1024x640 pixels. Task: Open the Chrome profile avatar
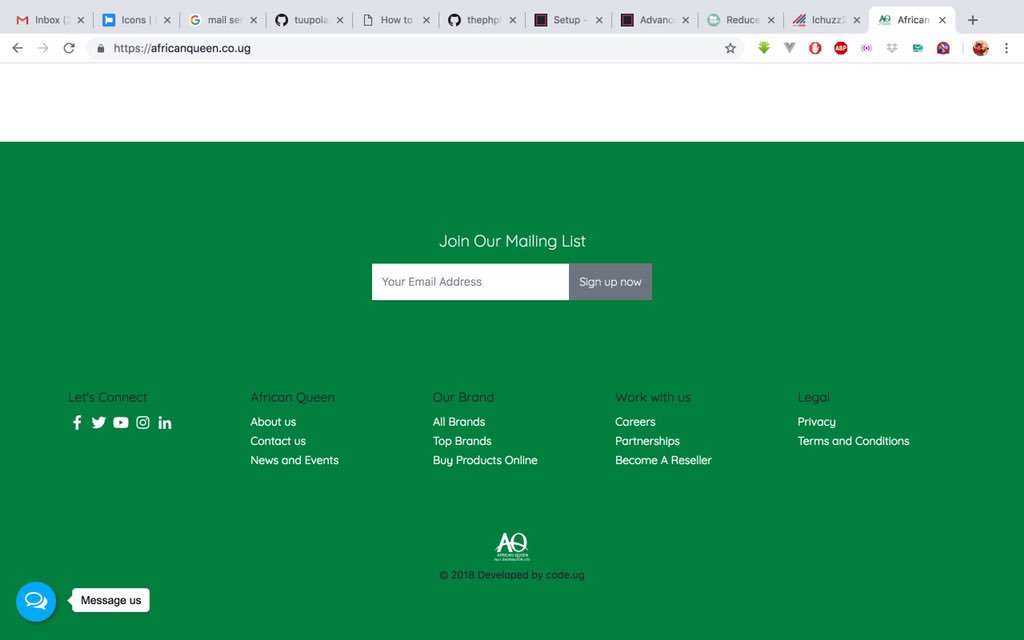[980, 48]
